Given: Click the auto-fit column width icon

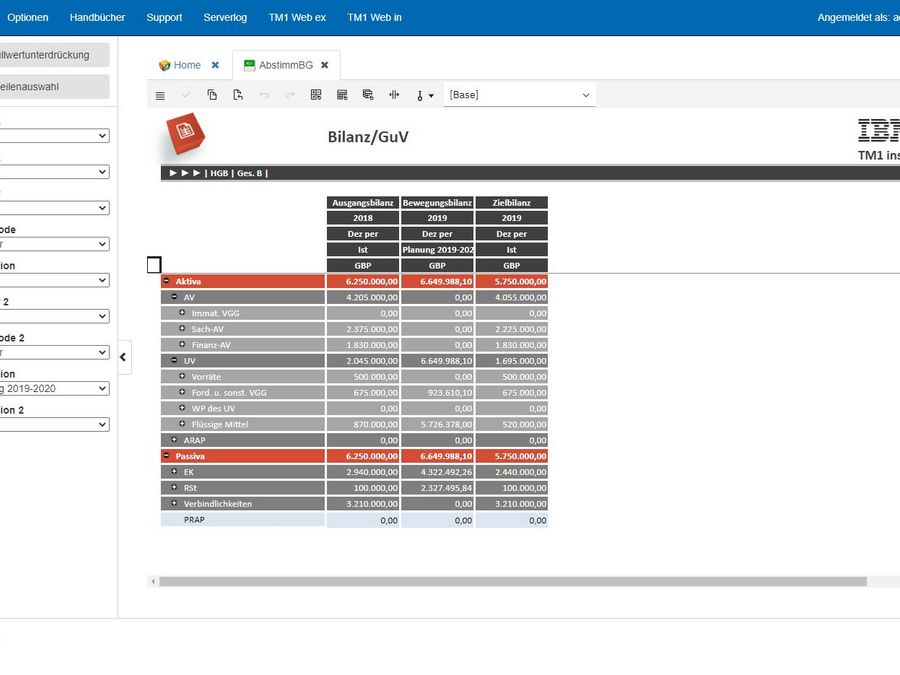Looking at the screenshot, I should tap(394, 95).
